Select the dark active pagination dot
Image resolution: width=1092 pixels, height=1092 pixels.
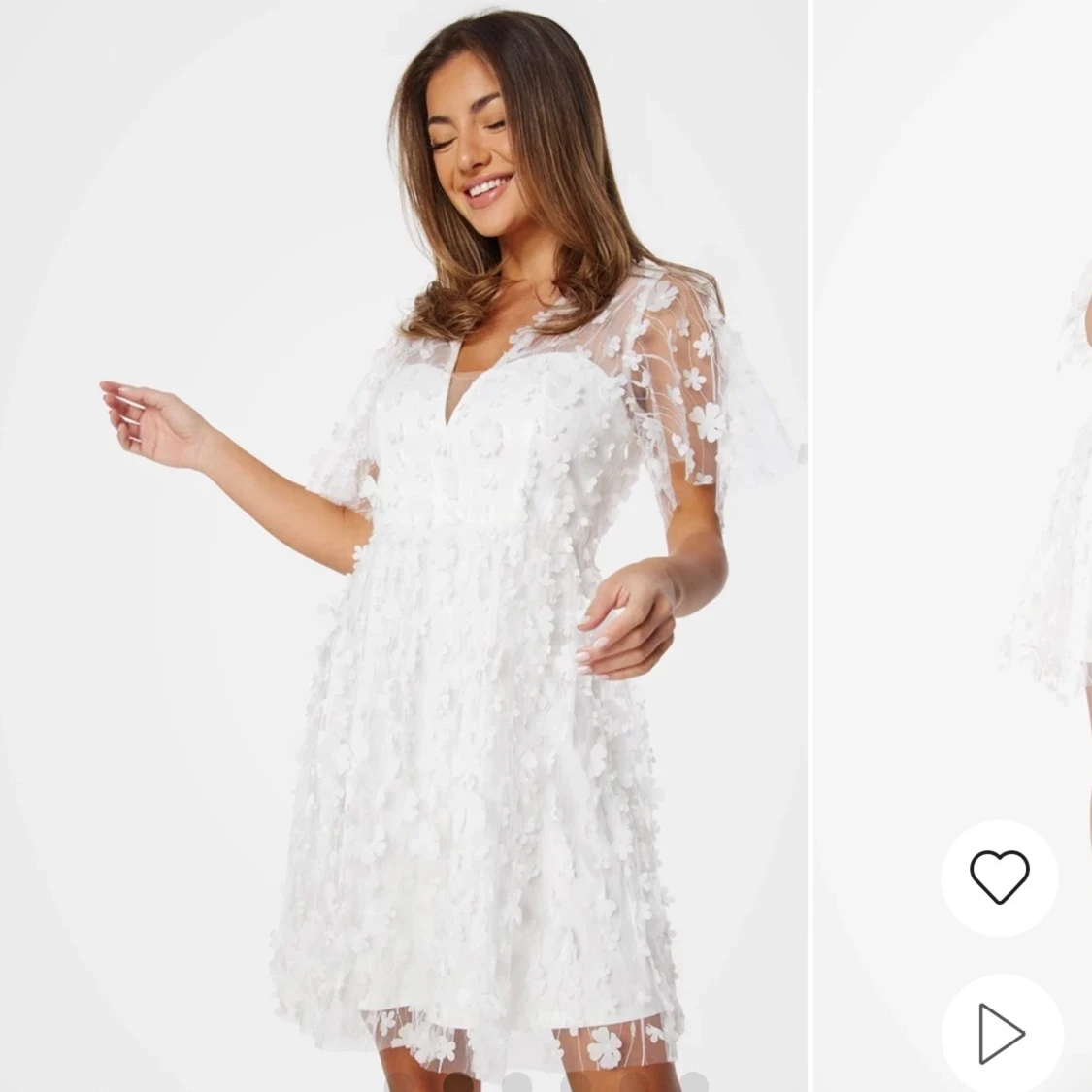458,1083
